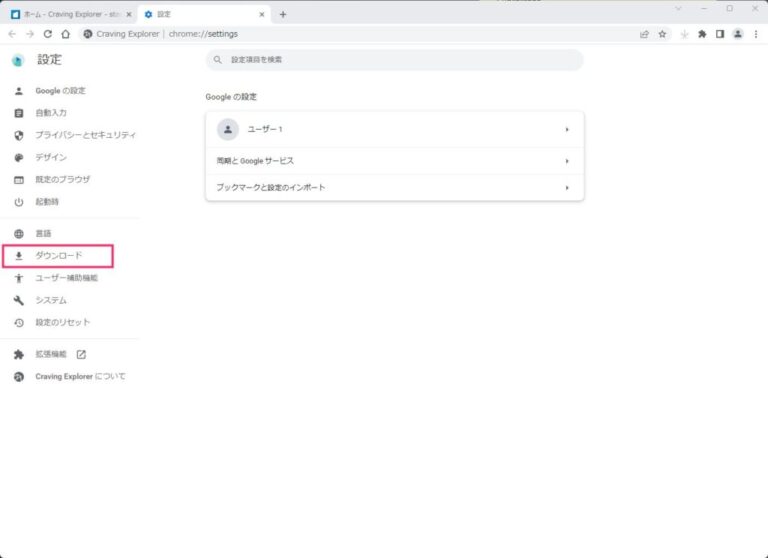Click the share page icon in address bar

click(x=644, y=34)
